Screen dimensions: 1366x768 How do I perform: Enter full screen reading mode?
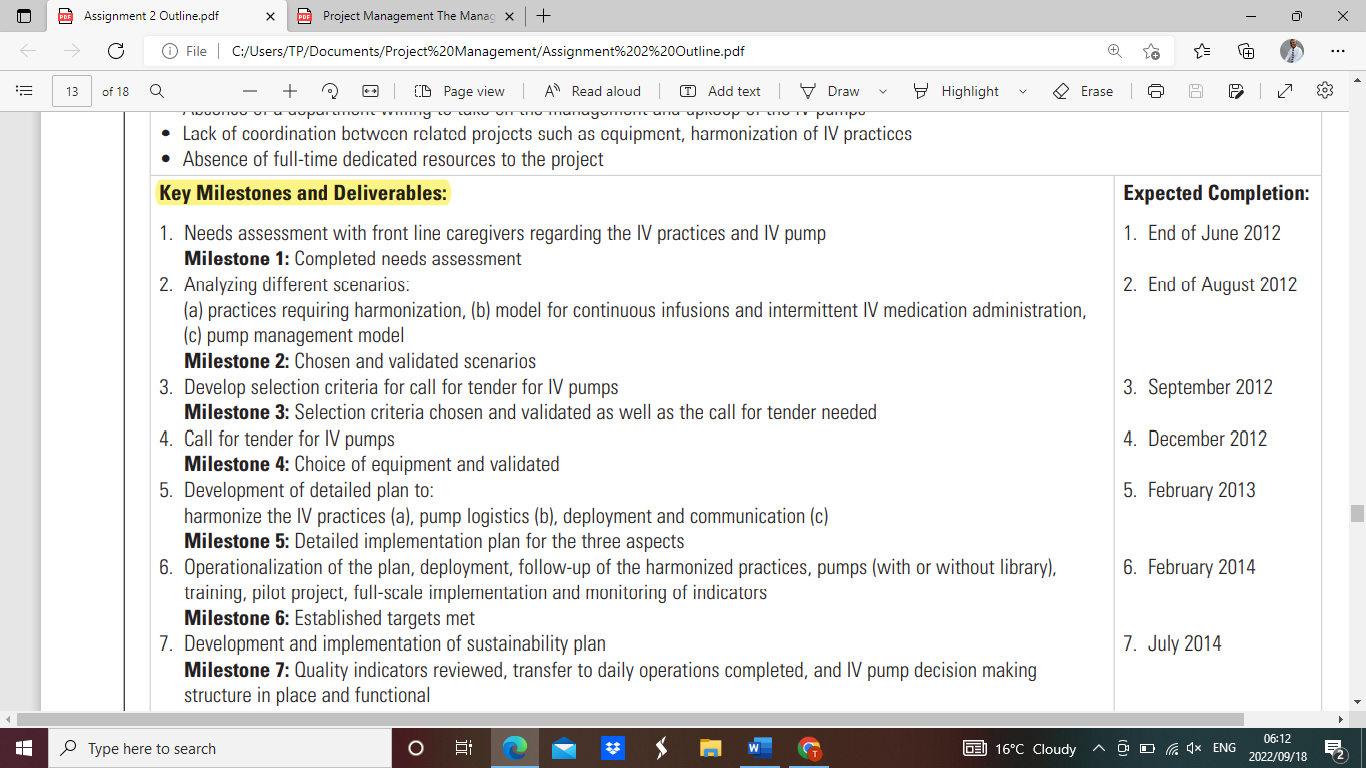[1284, 91]
